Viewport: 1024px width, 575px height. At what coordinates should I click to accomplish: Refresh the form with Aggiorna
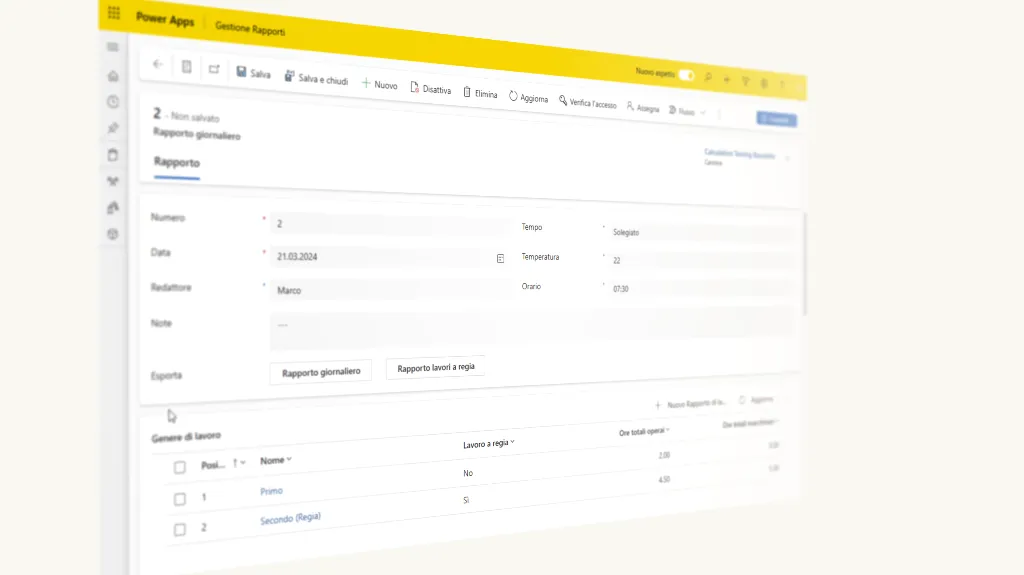tap(528, 97)
